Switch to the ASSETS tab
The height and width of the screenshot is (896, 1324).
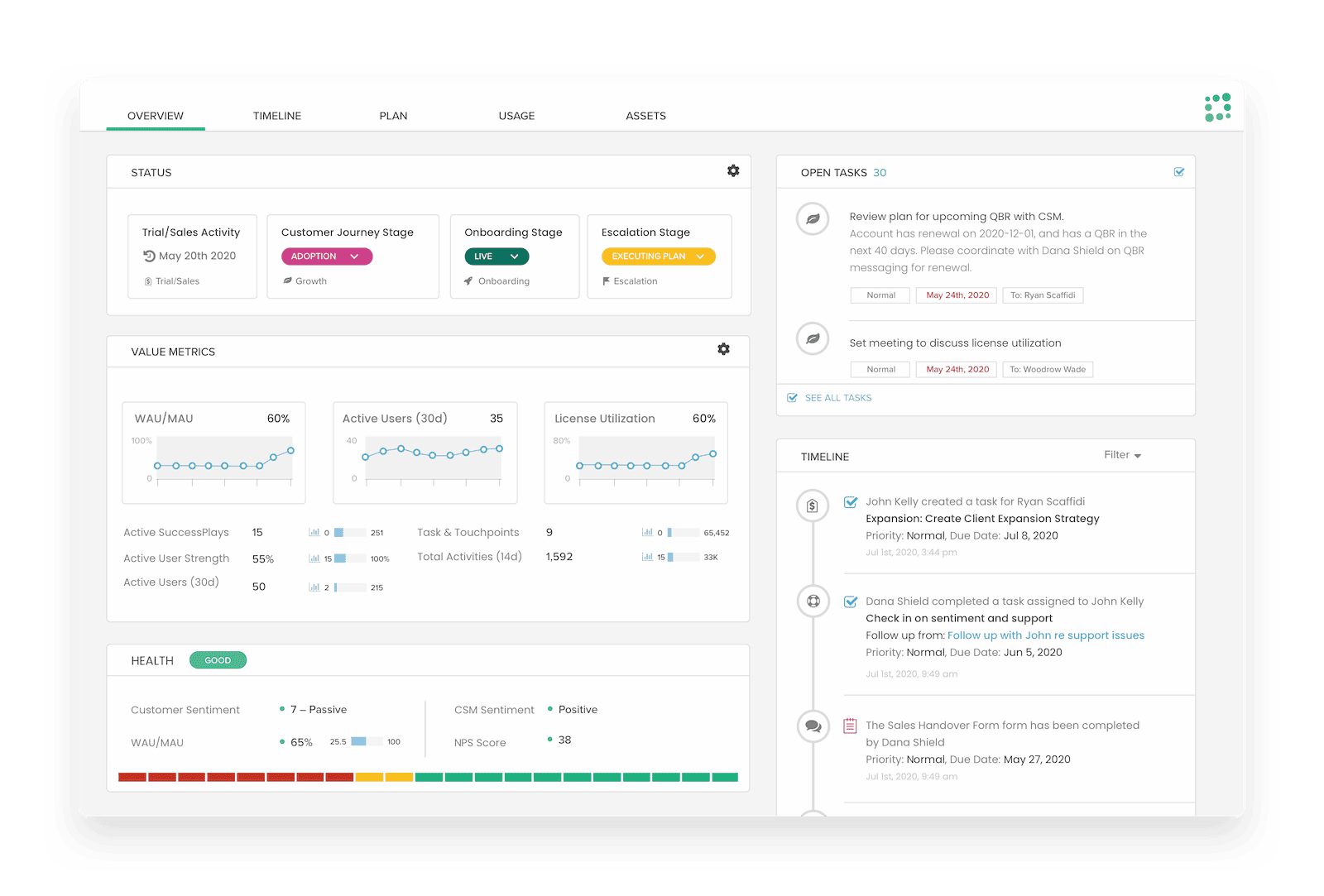pyautogui.click(x=645, y=116)
